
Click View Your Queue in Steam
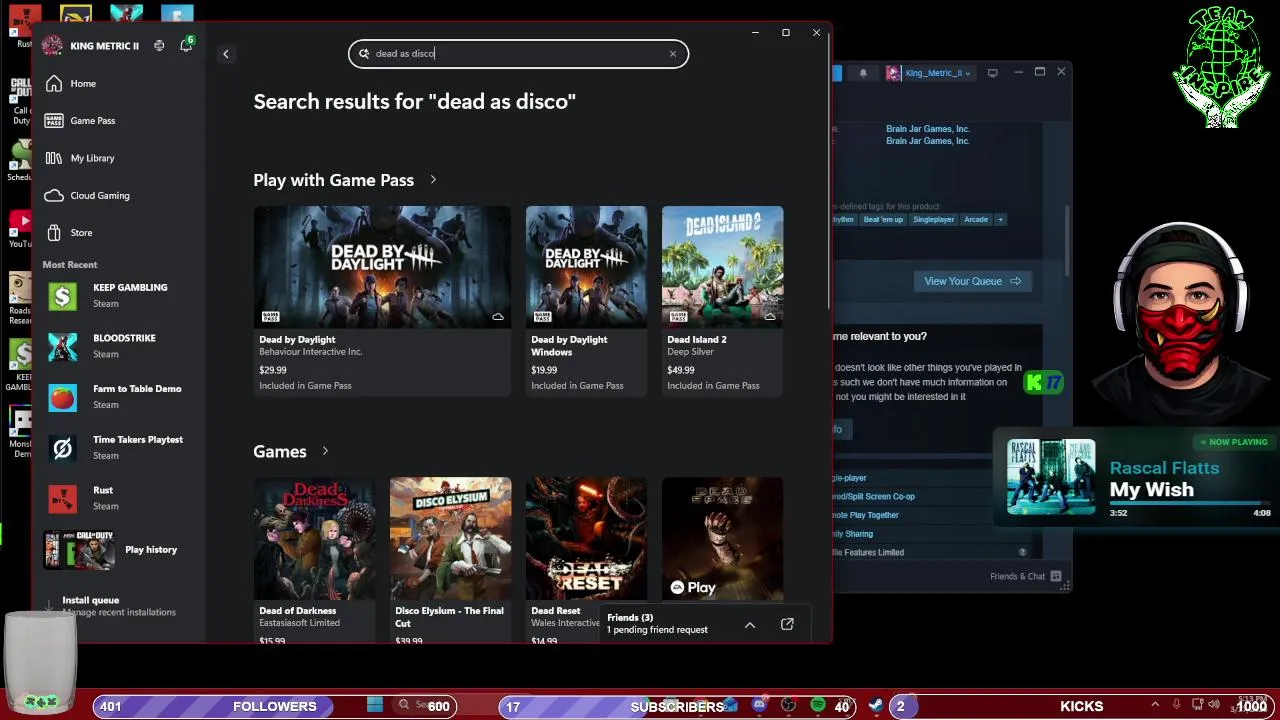pos(972,281)
